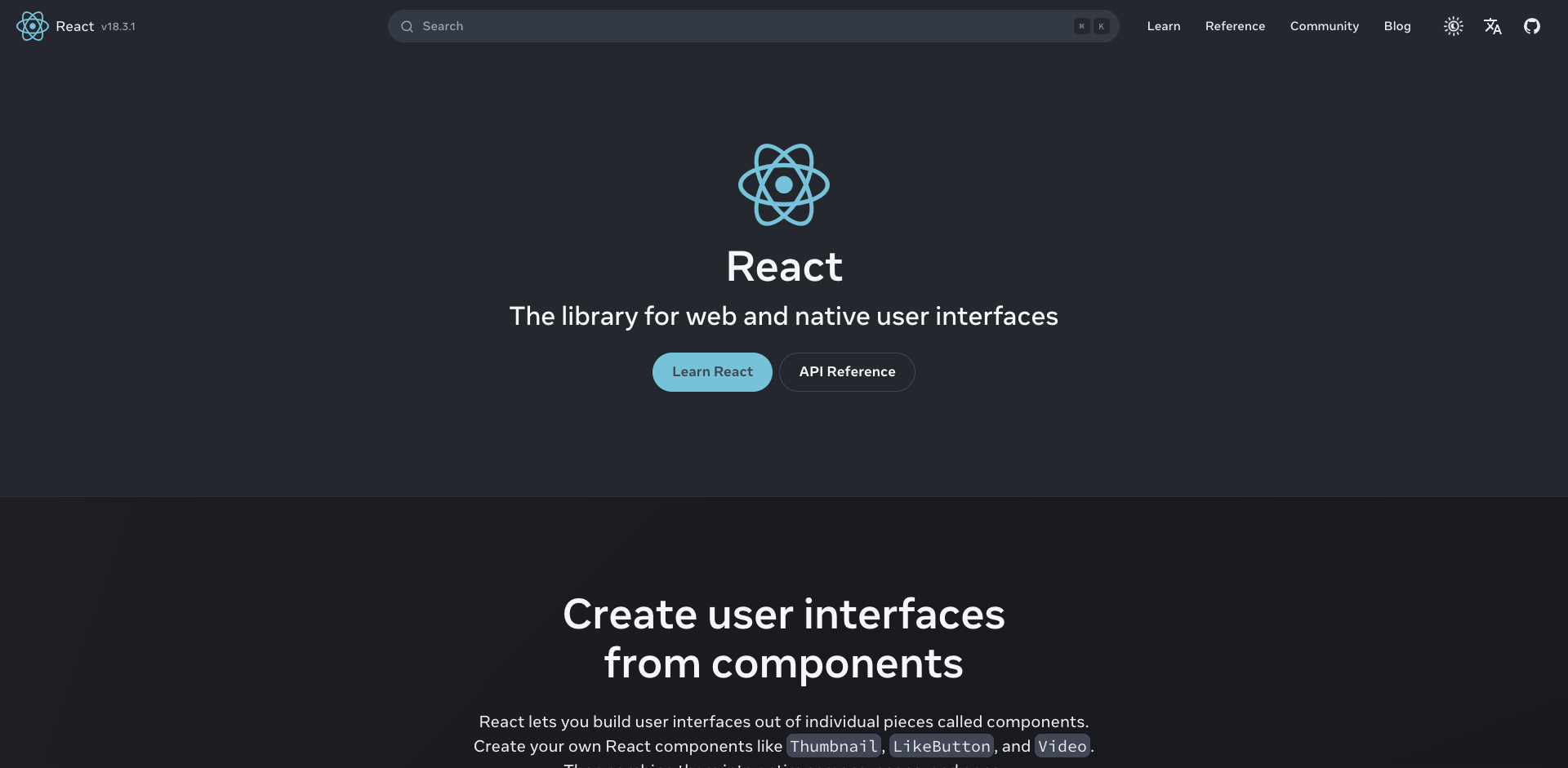
Task: Open the Community nav item
Action: 1324,26
